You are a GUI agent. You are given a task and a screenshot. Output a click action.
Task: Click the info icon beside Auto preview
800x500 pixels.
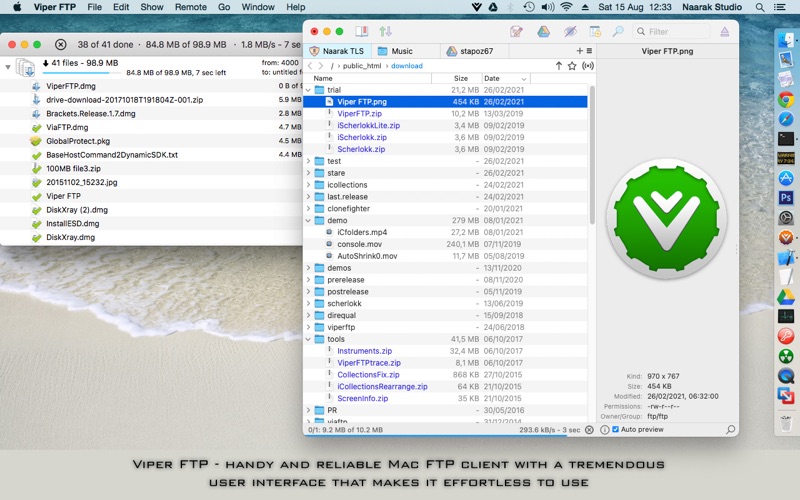click(x=605, y=430)
